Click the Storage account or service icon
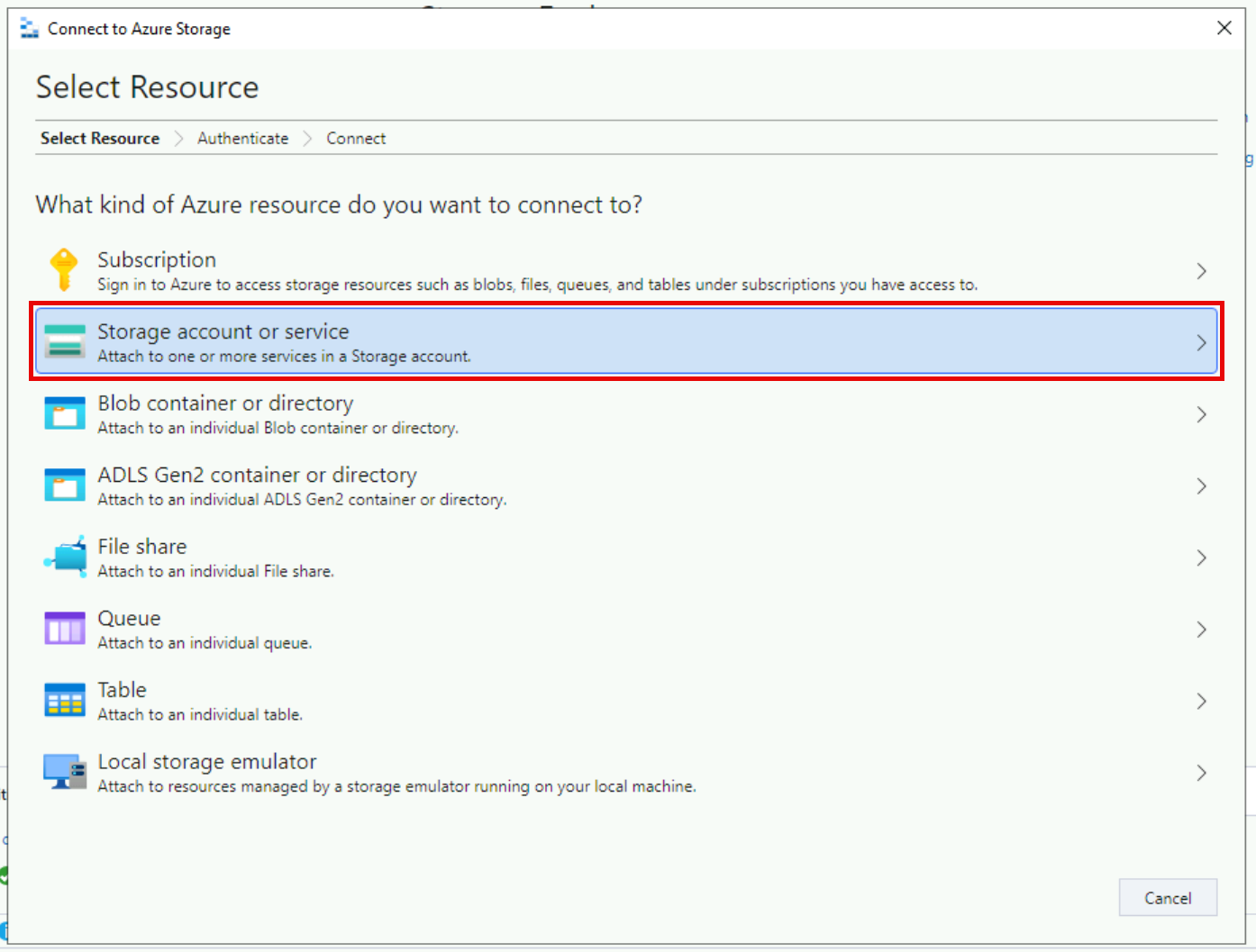 pyautogui.click(x=65, y=341)
